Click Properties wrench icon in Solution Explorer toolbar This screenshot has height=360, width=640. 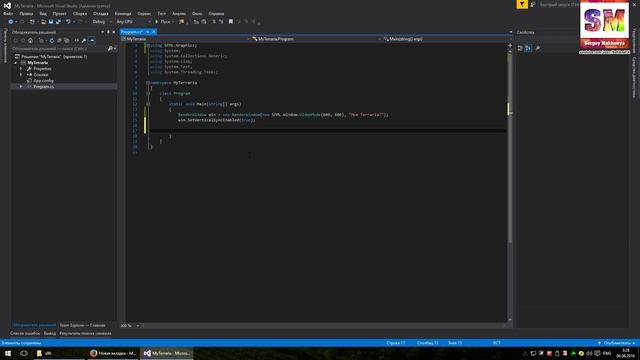click(x=84, y=40)
